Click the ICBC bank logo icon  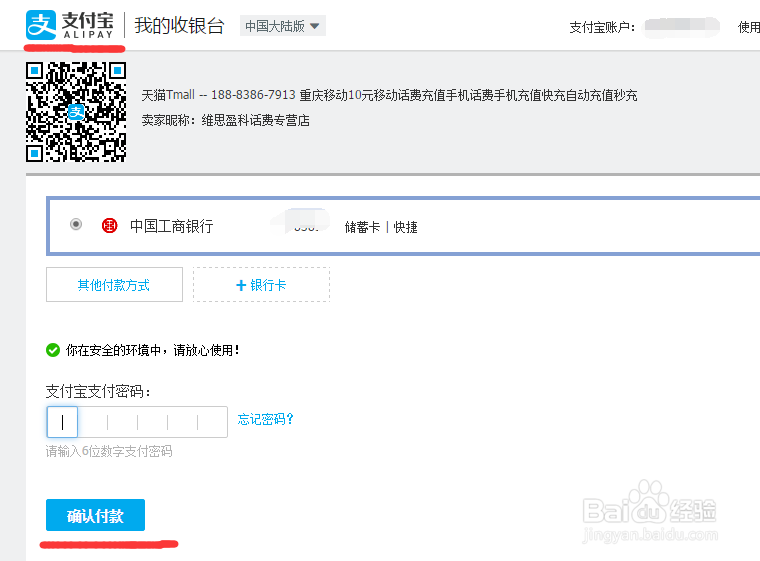tap(110, 225)
